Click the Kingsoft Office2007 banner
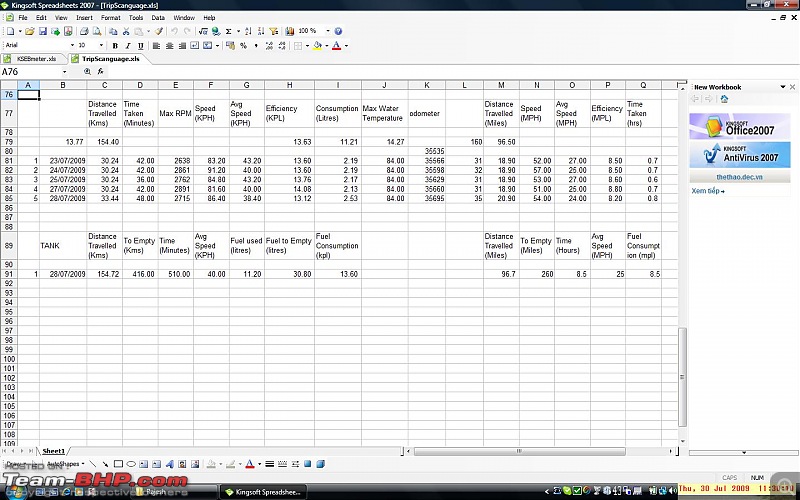800x500 pixels. click(x=739, y=127)
